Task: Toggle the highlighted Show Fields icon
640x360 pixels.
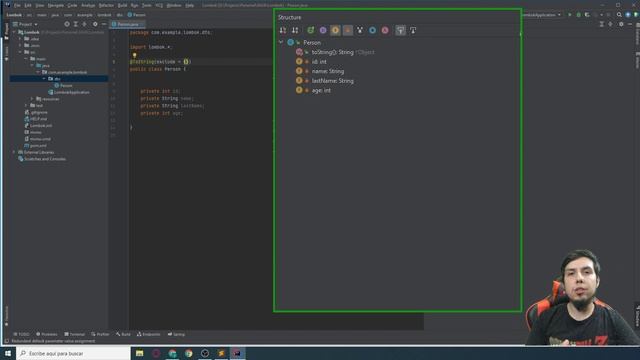Action: (335, 30)
